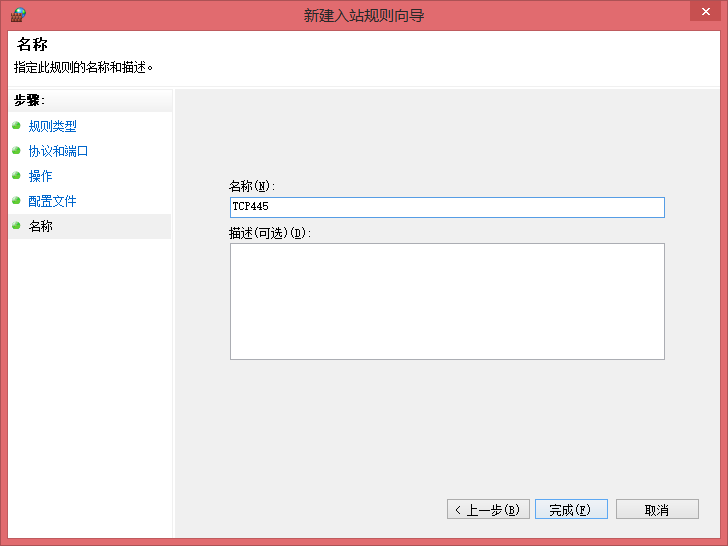Go to the 规则类型 step
Image resolution: width=728 pixels, height=546 pixels.
click(x=52, y=126)
